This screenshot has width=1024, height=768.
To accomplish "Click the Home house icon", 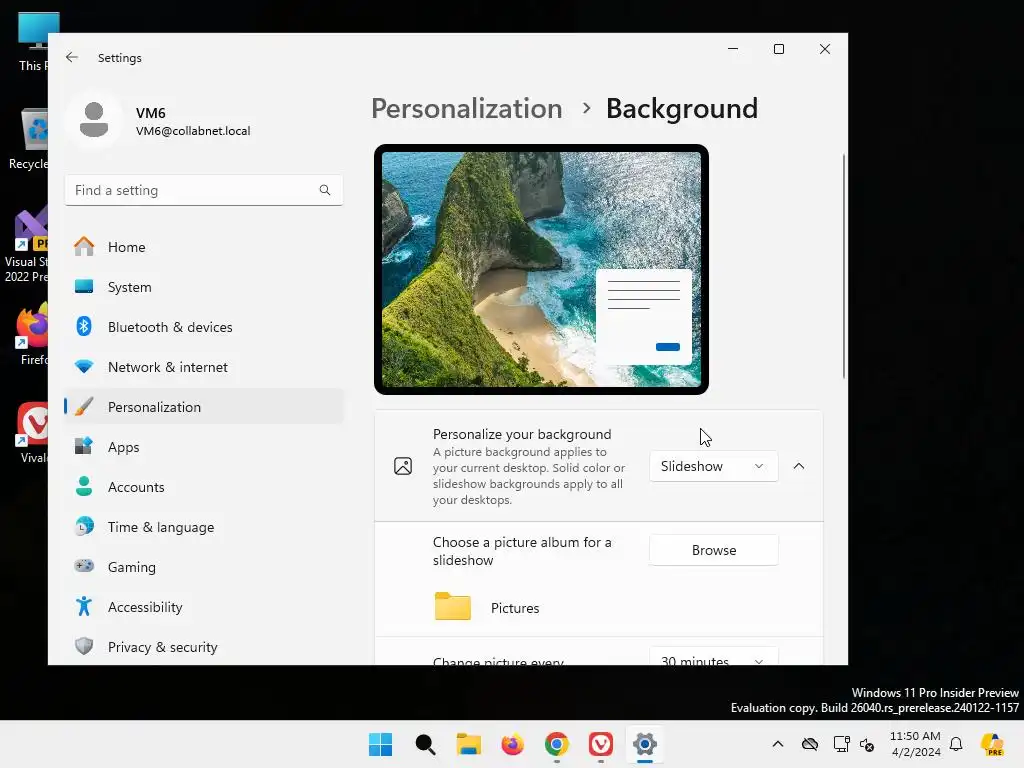I will (x=84, y=247).
